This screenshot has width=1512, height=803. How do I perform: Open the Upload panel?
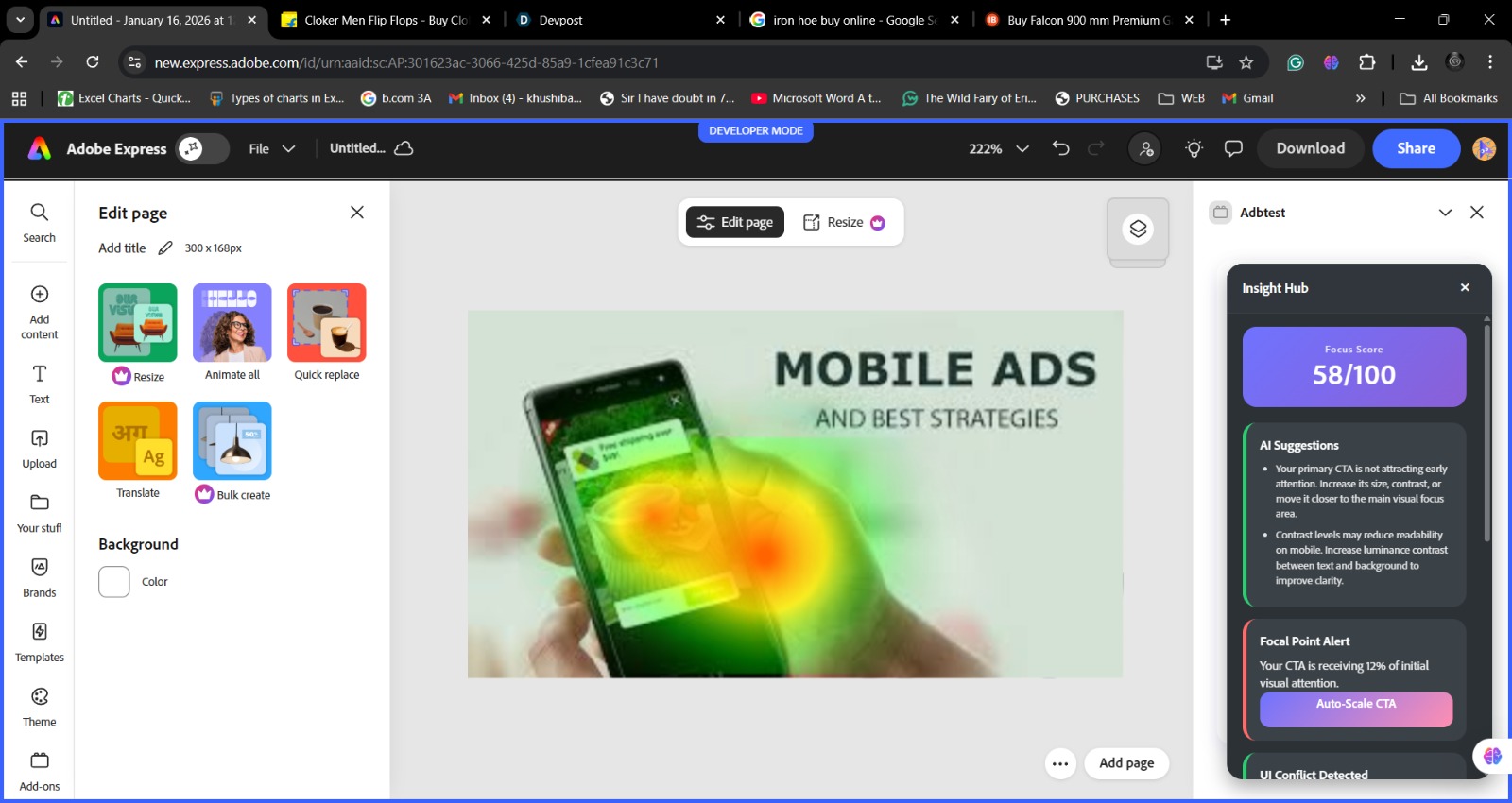pyautogui.click(x=39, y=449)
